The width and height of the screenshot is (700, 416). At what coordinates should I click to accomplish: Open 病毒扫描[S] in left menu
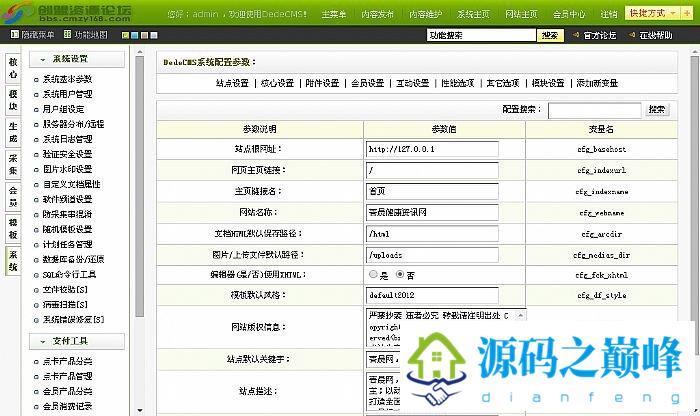coord(65,304)
